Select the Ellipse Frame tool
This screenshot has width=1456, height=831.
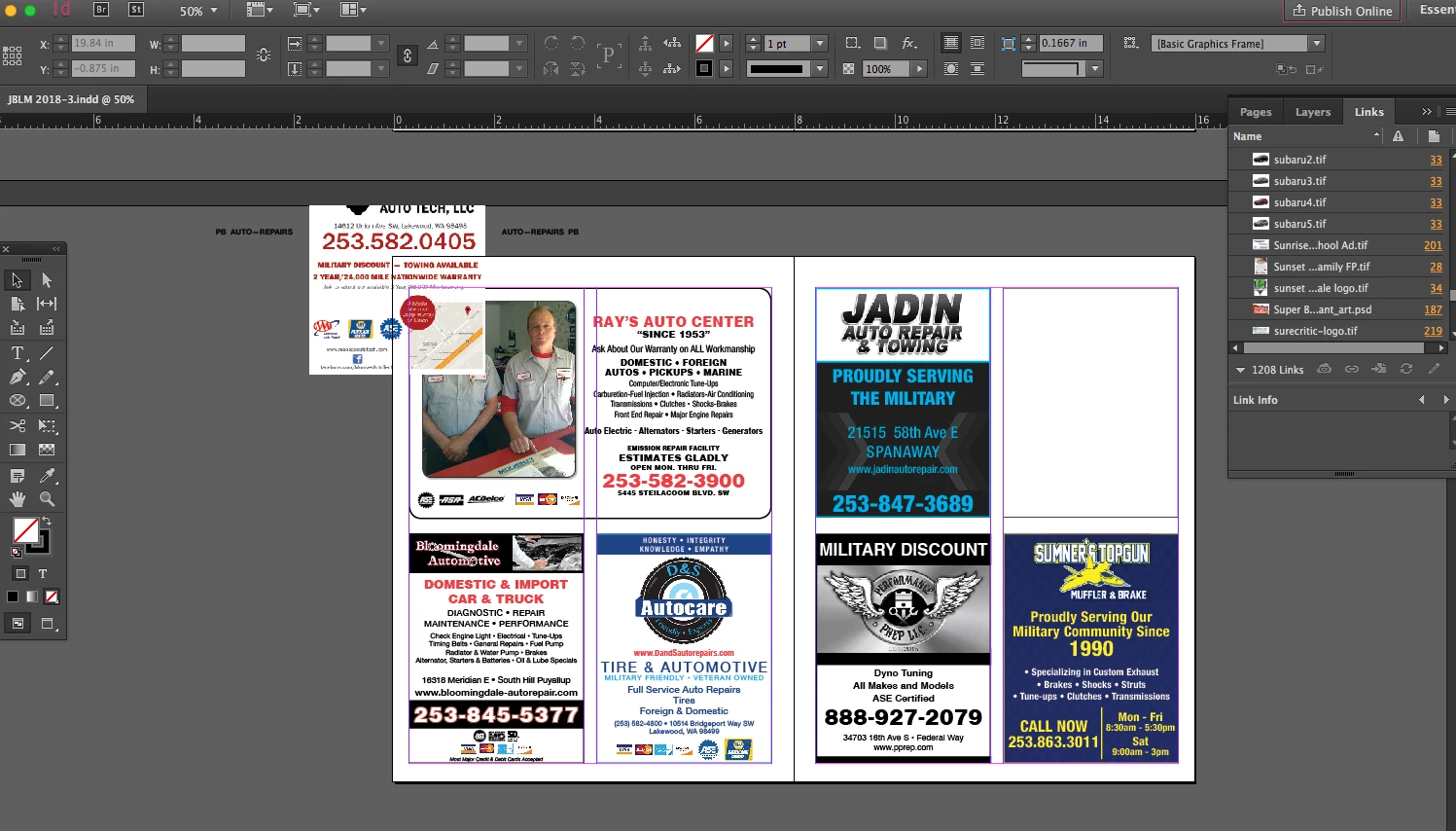point(18,400)
